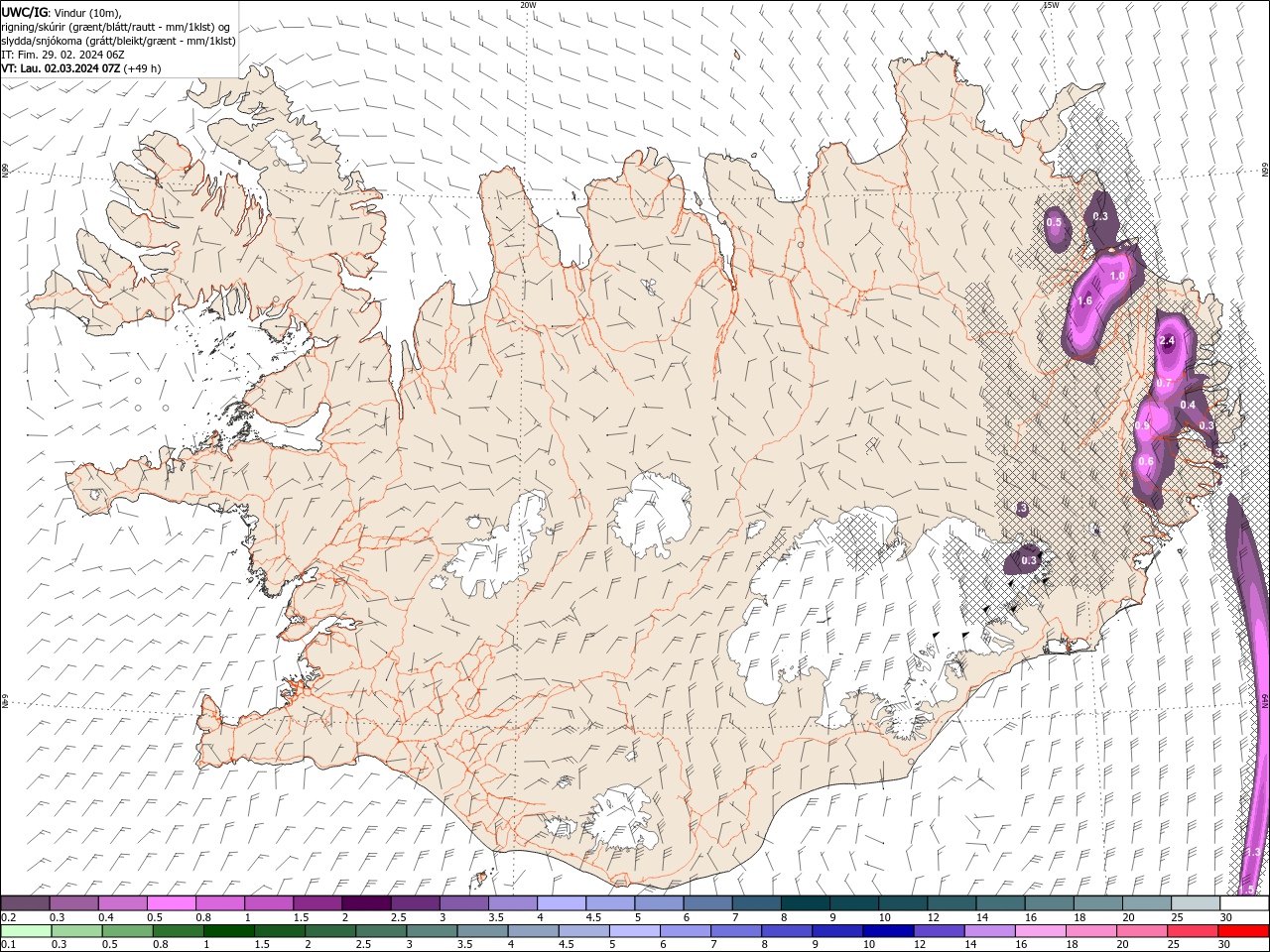The image size is (1270, 952).
Task: Select the 20 pink swatch in lower legend
Action: (x=1141, y=931)
